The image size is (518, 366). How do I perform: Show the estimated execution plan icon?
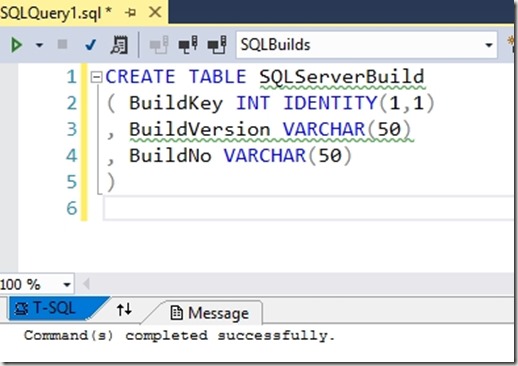point(119,45)
